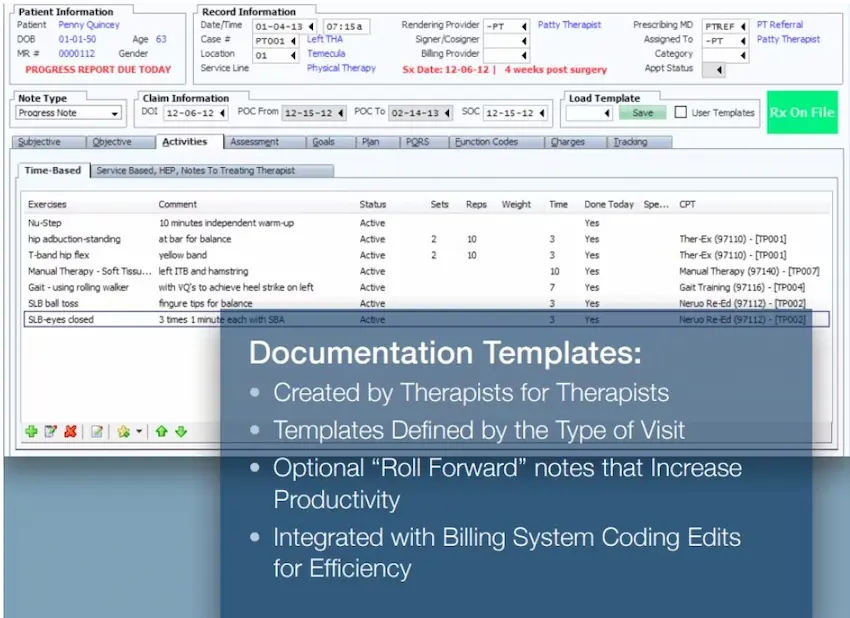The image size is (850, 618).
Task: Toggle Done Today for the Nu-Step exercise
Action: point(590,222)
